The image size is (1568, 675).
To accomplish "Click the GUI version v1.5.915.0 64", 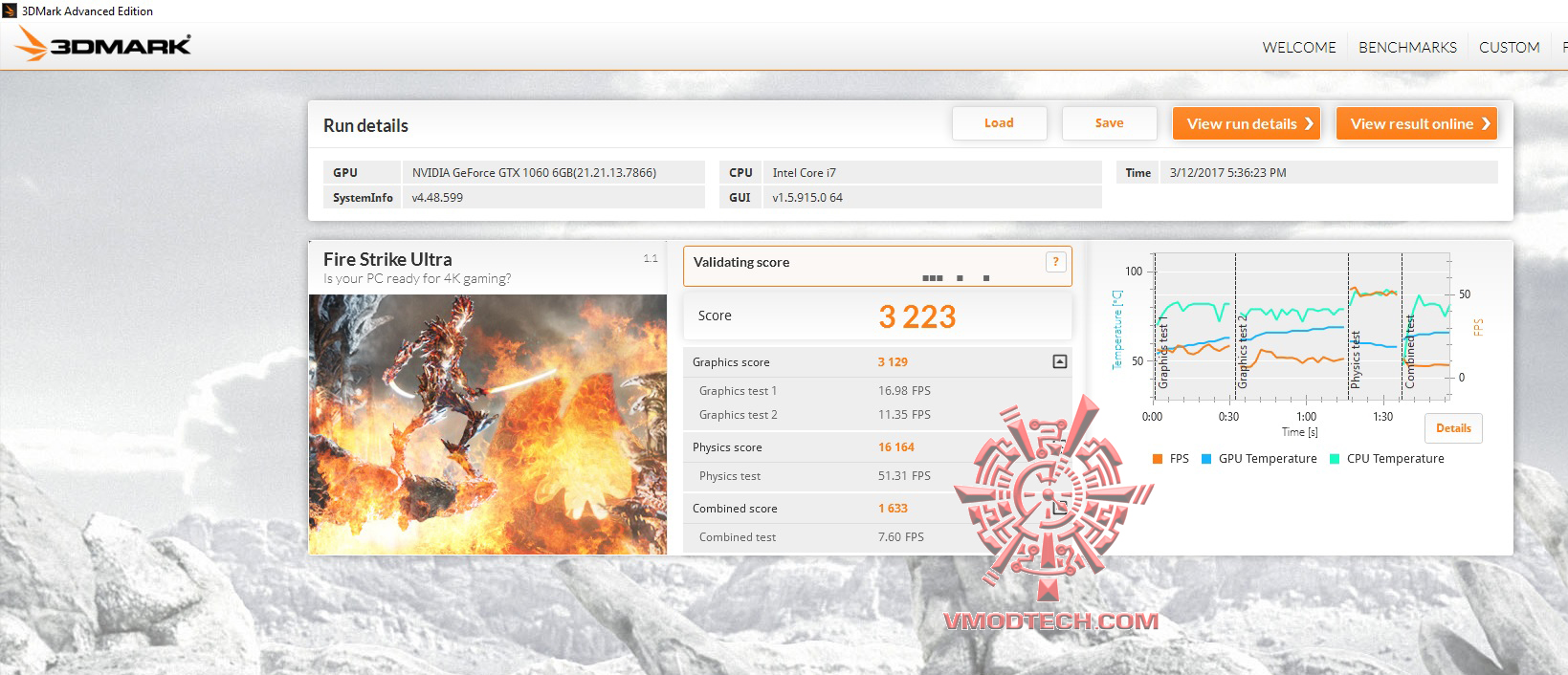I will point(807,198).
